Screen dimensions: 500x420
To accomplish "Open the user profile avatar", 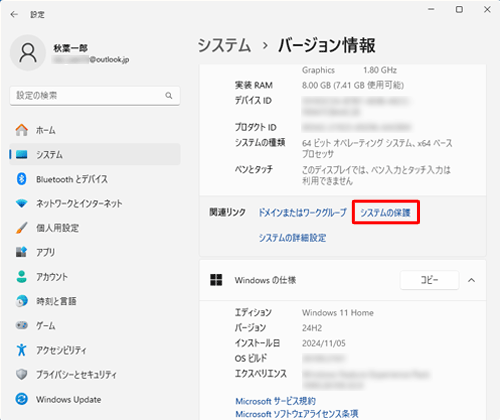I will pyautogui.click(x=28, y=53).
